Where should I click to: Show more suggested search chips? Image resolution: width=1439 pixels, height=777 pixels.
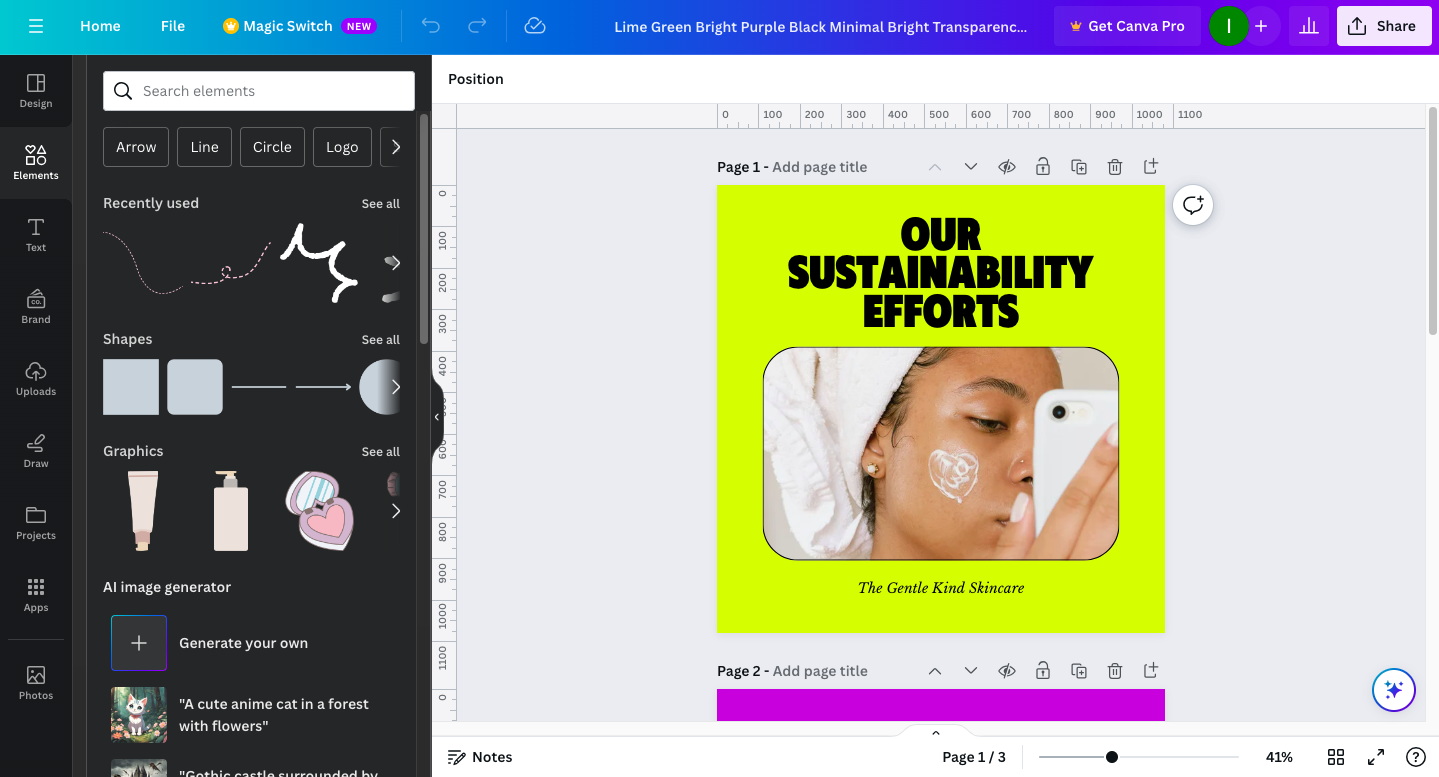pyautogui.click(x=395, y=147)
